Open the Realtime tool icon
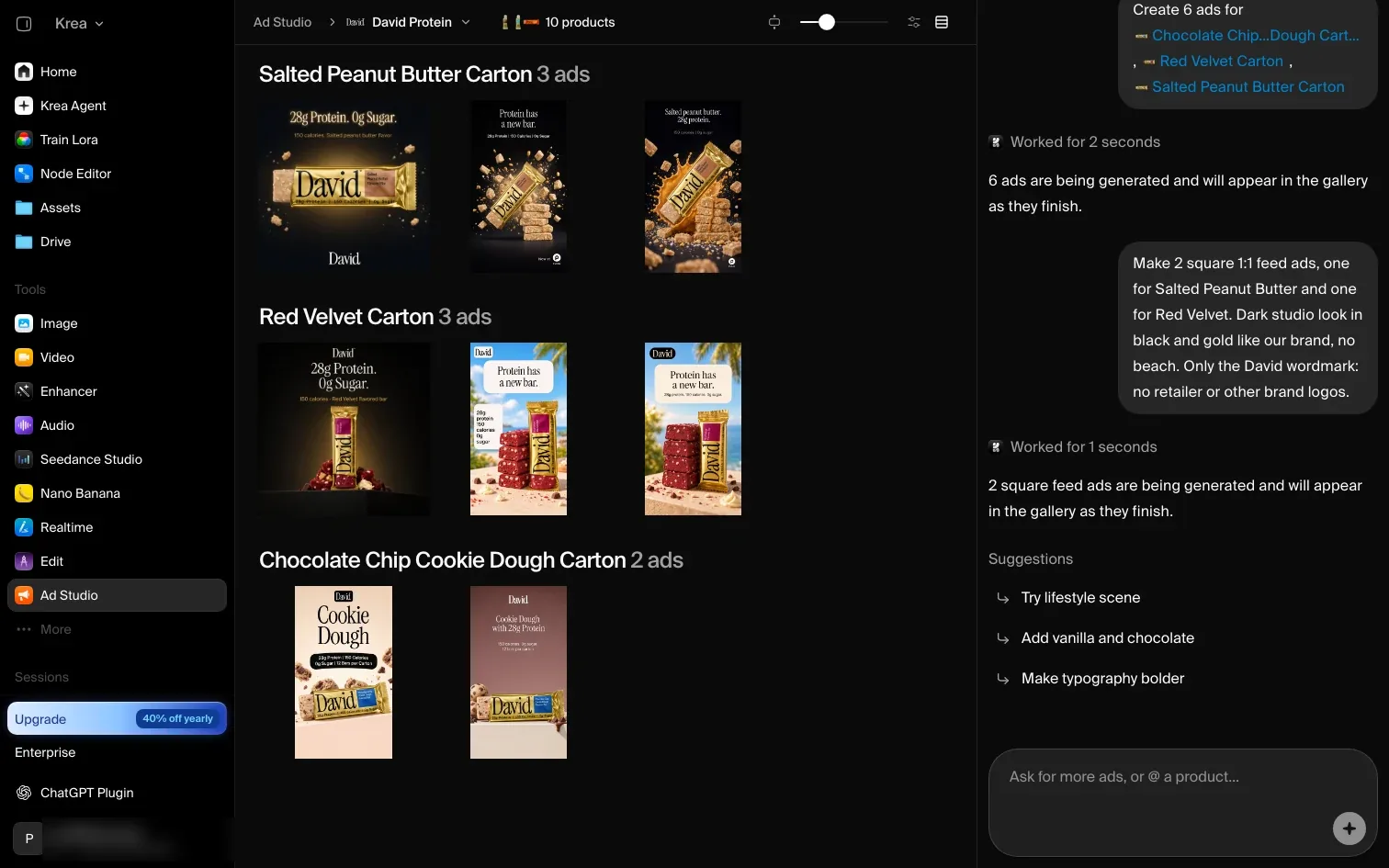Screen dimensions: 1389x868 (24, 527)
